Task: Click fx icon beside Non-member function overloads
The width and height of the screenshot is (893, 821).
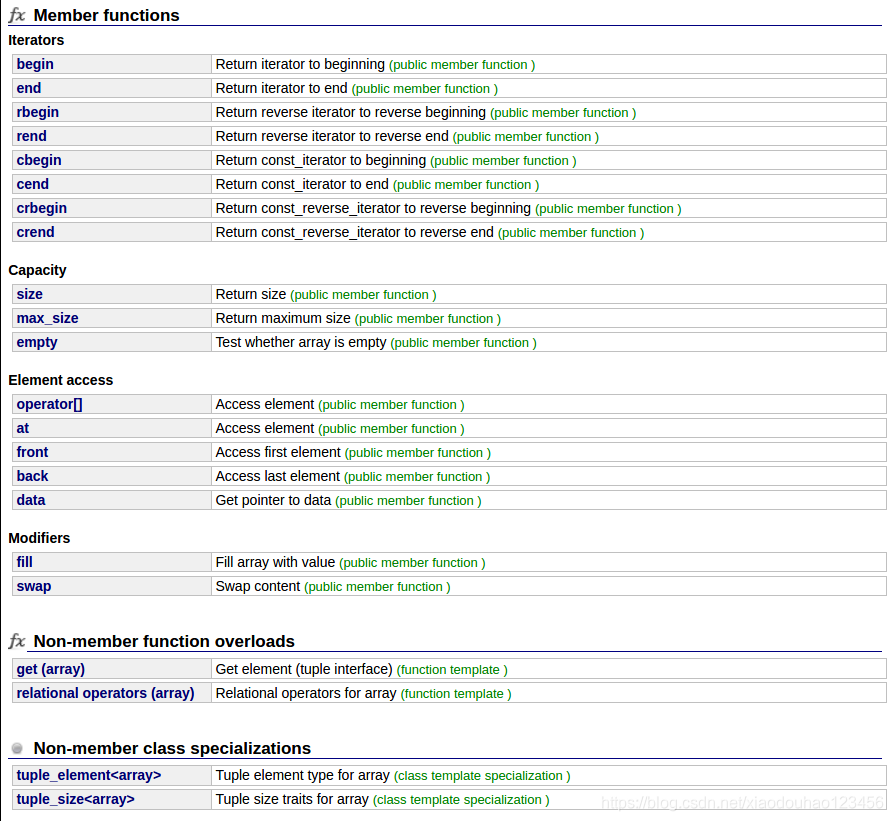Action: point(17,641)
